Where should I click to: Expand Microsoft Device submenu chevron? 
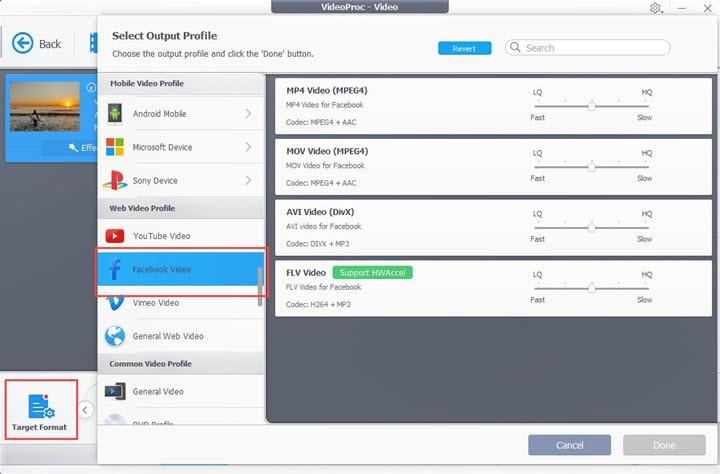[248, 148]
